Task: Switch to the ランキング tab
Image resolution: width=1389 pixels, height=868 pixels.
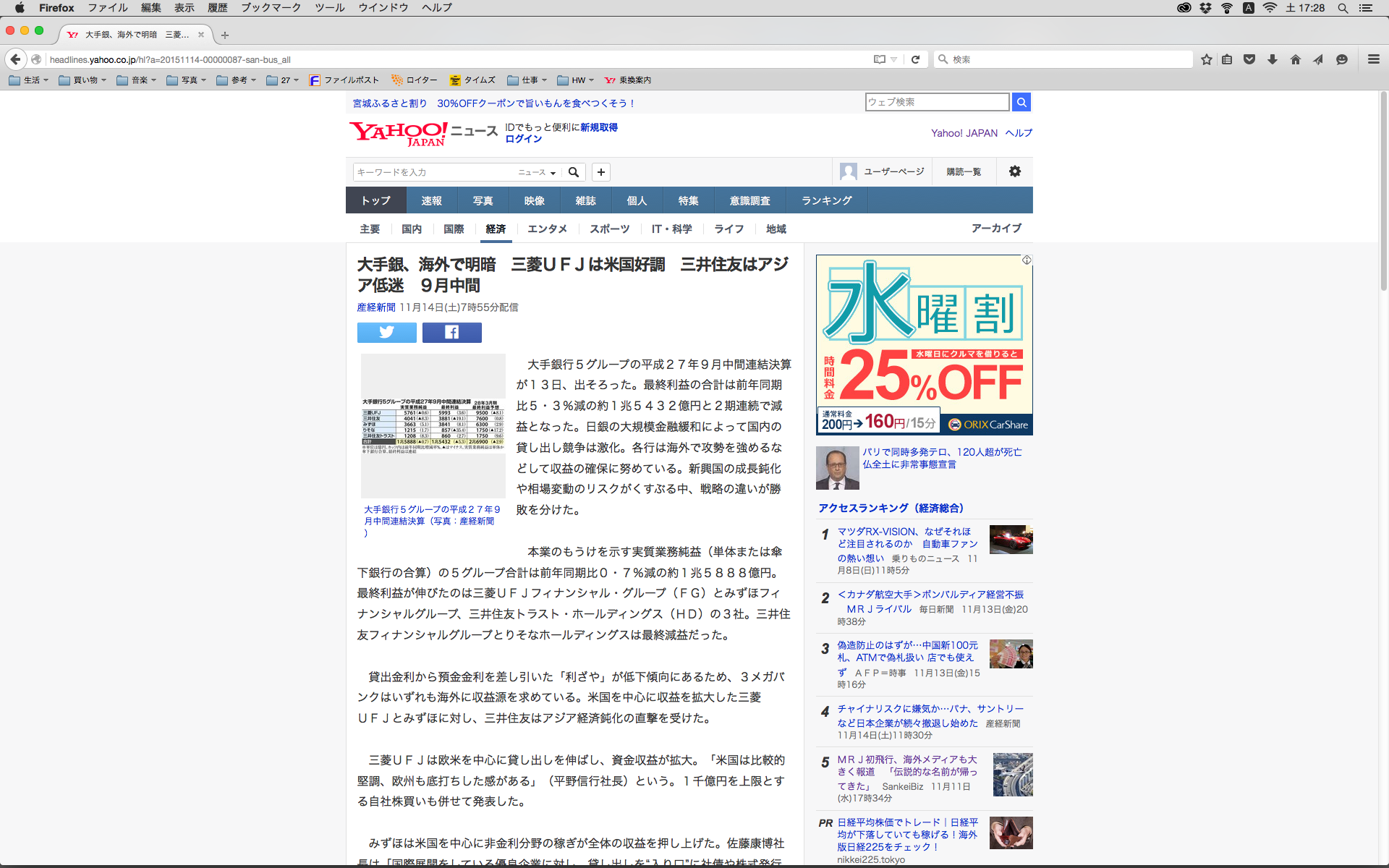Action: pos(826,200)
